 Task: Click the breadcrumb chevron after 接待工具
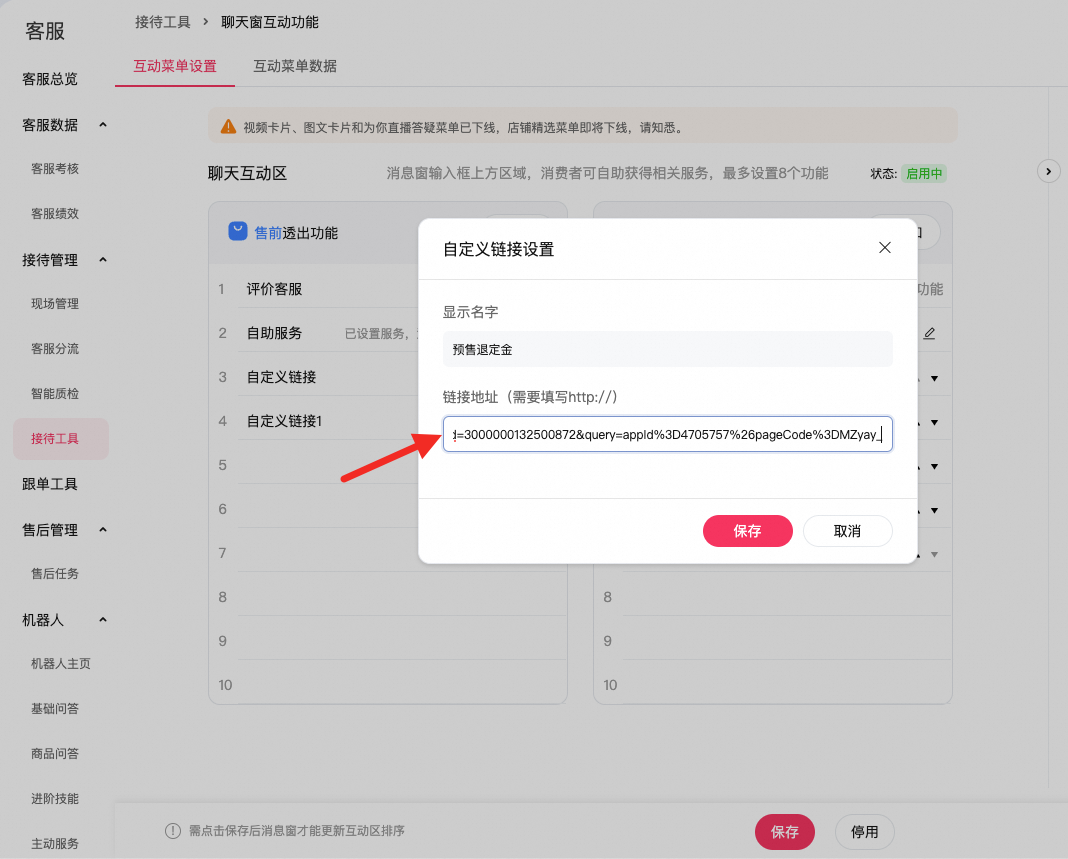coord(206,21)
